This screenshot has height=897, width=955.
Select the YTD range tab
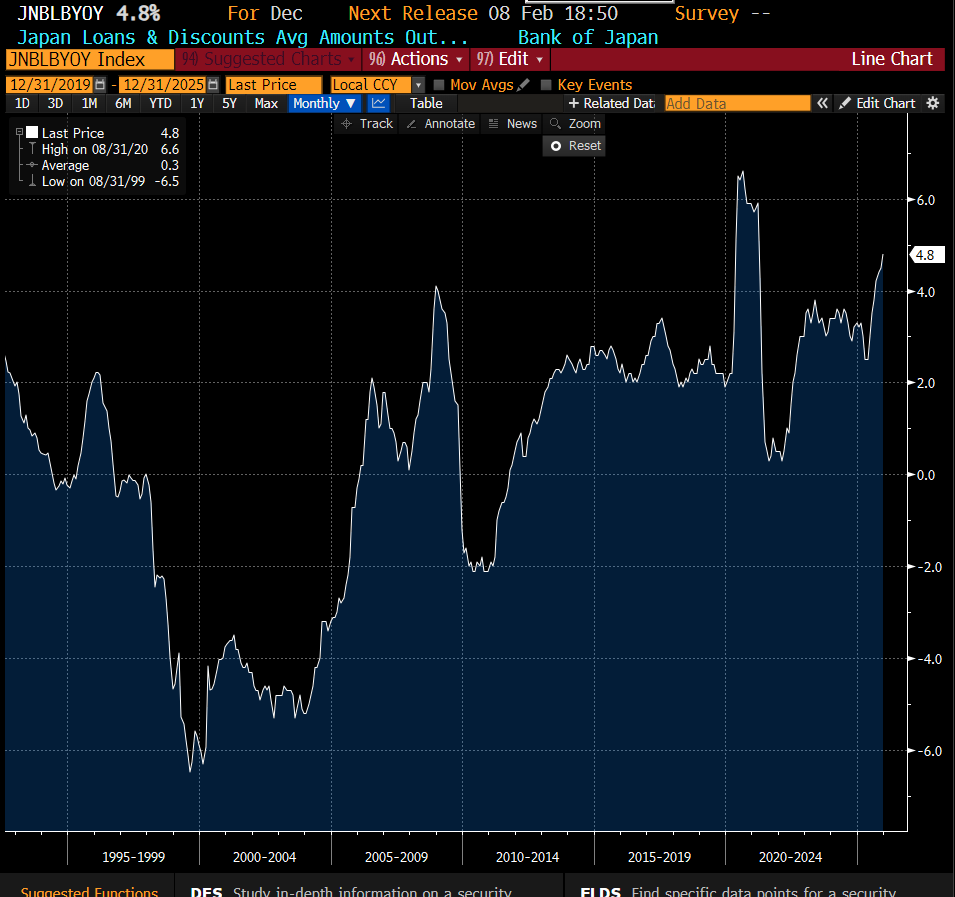(160, 104)
